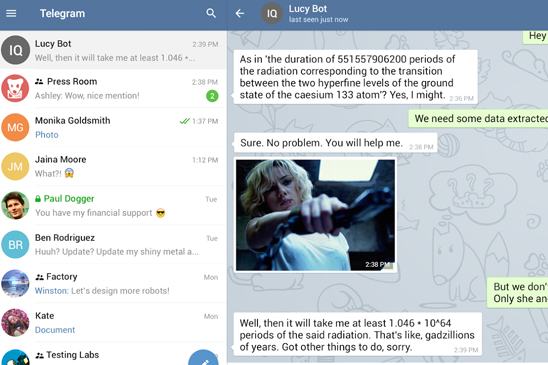
Task: Click green secret chat lock icon
Action: tap(38, 199)
